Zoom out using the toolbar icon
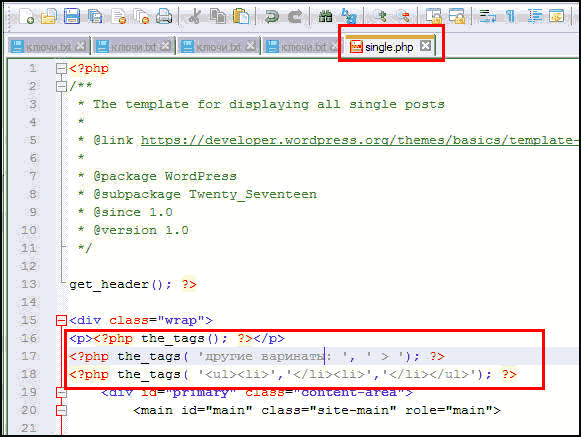This screenshot has height=437, width=581. tap(404, 16)
